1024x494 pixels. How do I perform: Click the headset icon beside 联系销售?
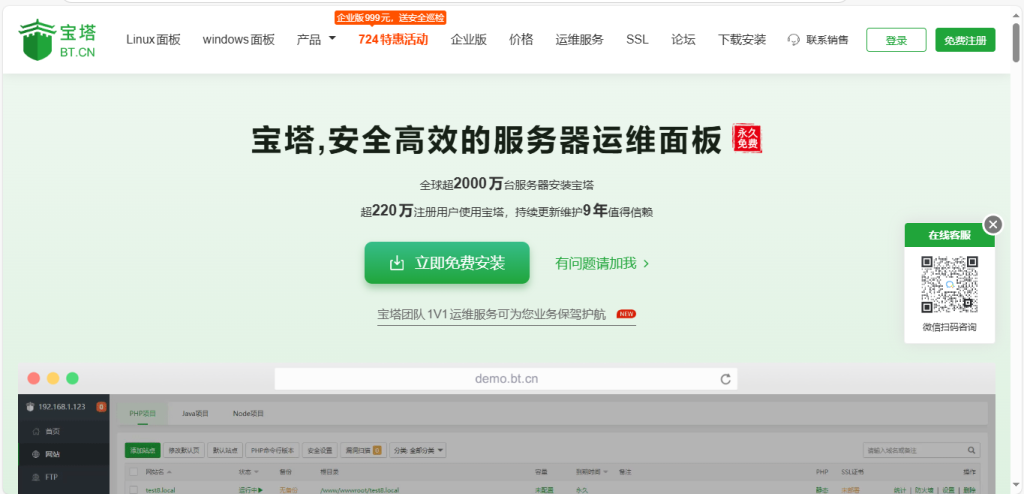[x=793, y=40]
